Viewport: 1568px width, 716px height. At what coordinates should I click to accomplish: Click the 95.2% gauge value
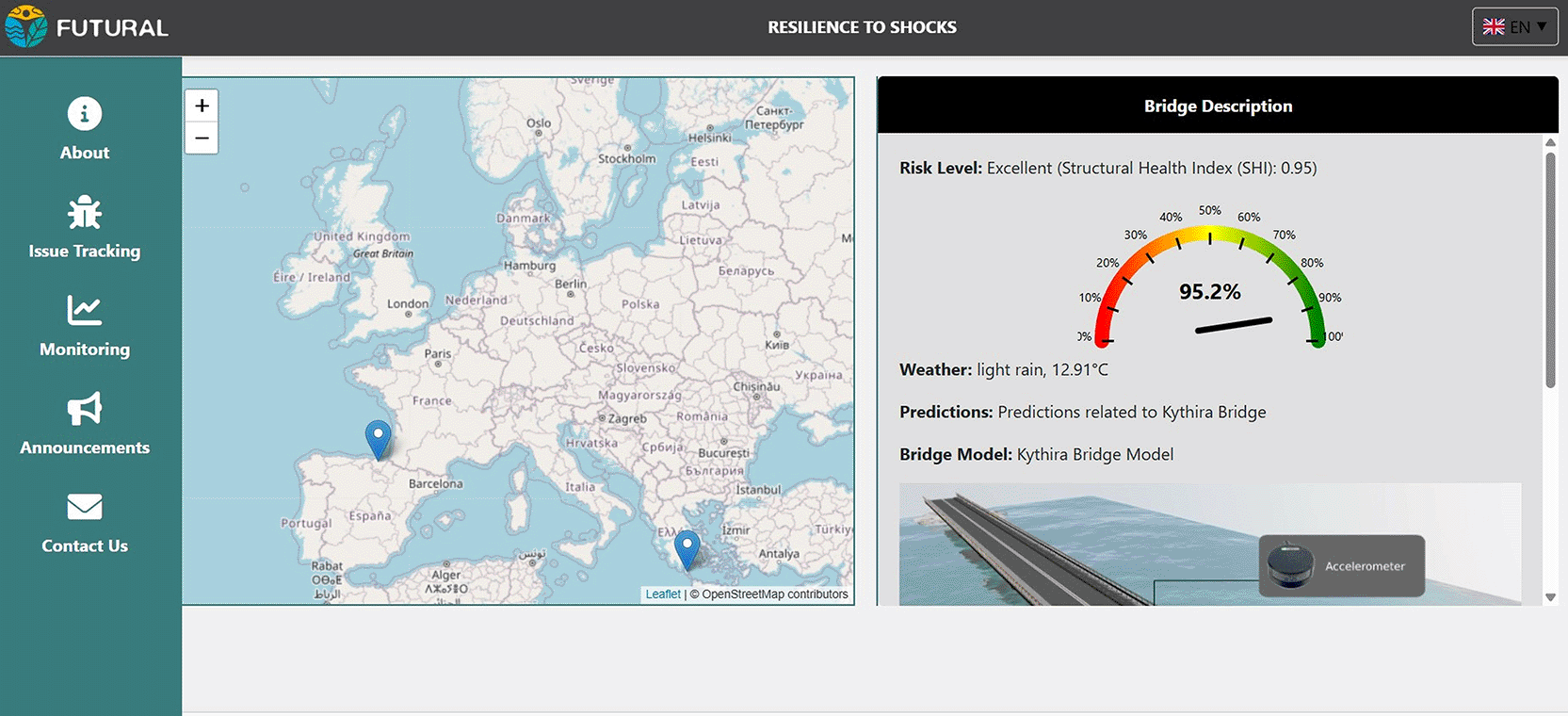pos(1210,292)
